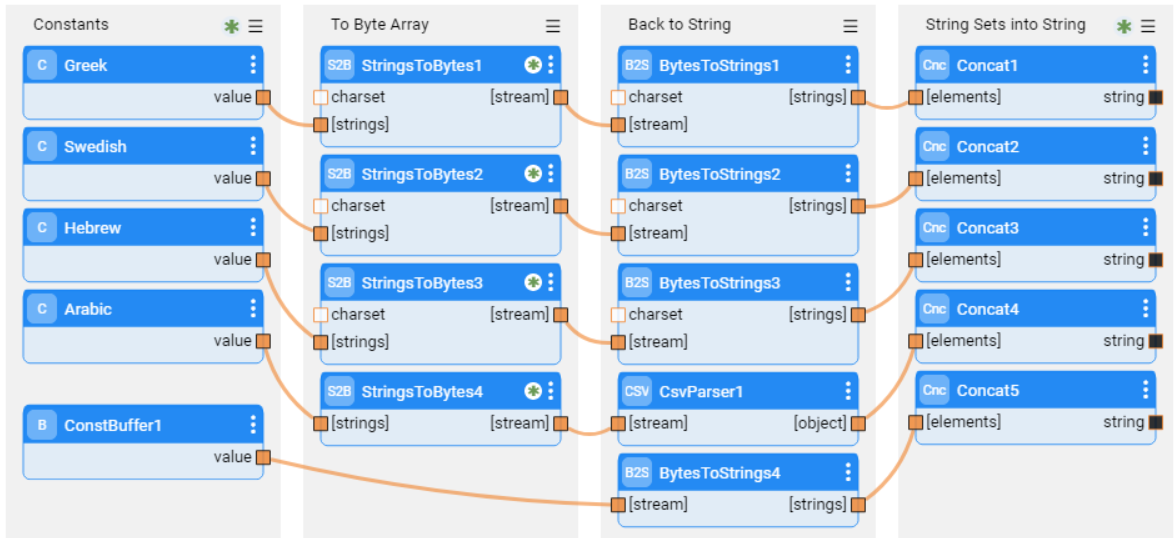This screenshot has height=538, width=1176.
Task: Click the C icon on Greek constant node
Action: [42, 66]
